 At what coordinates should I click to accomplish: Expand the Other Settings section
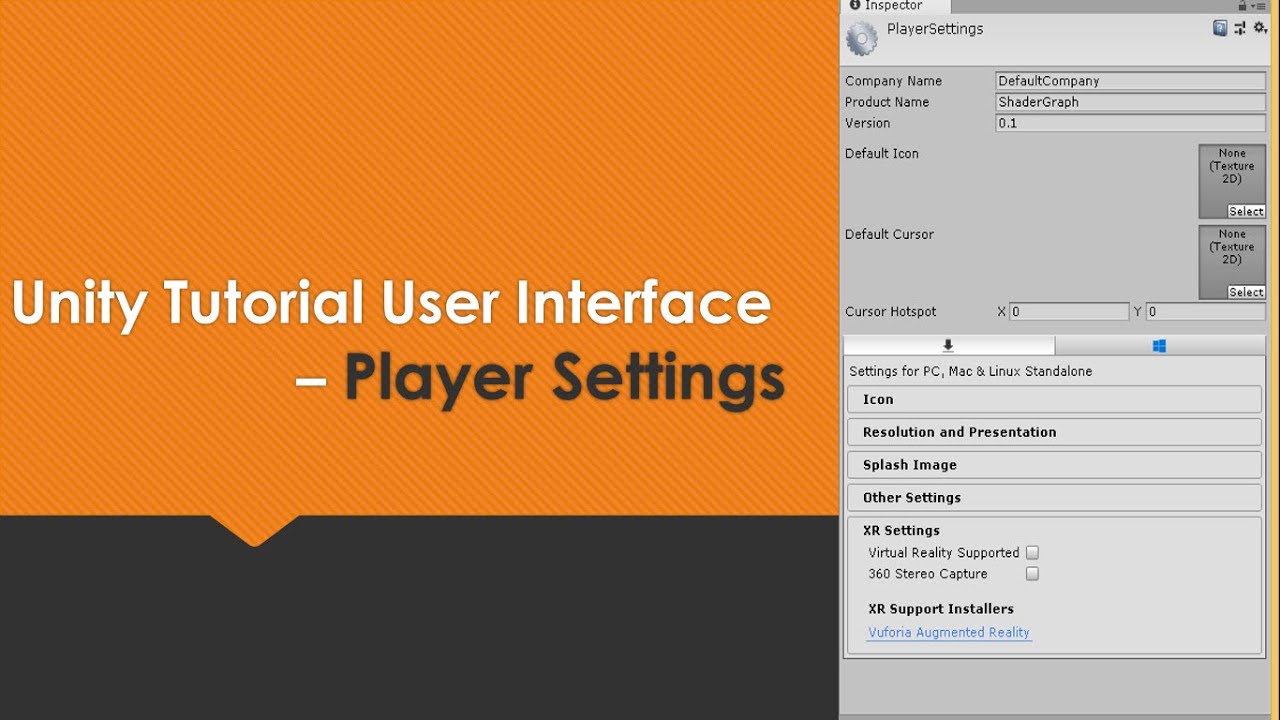1054,498
